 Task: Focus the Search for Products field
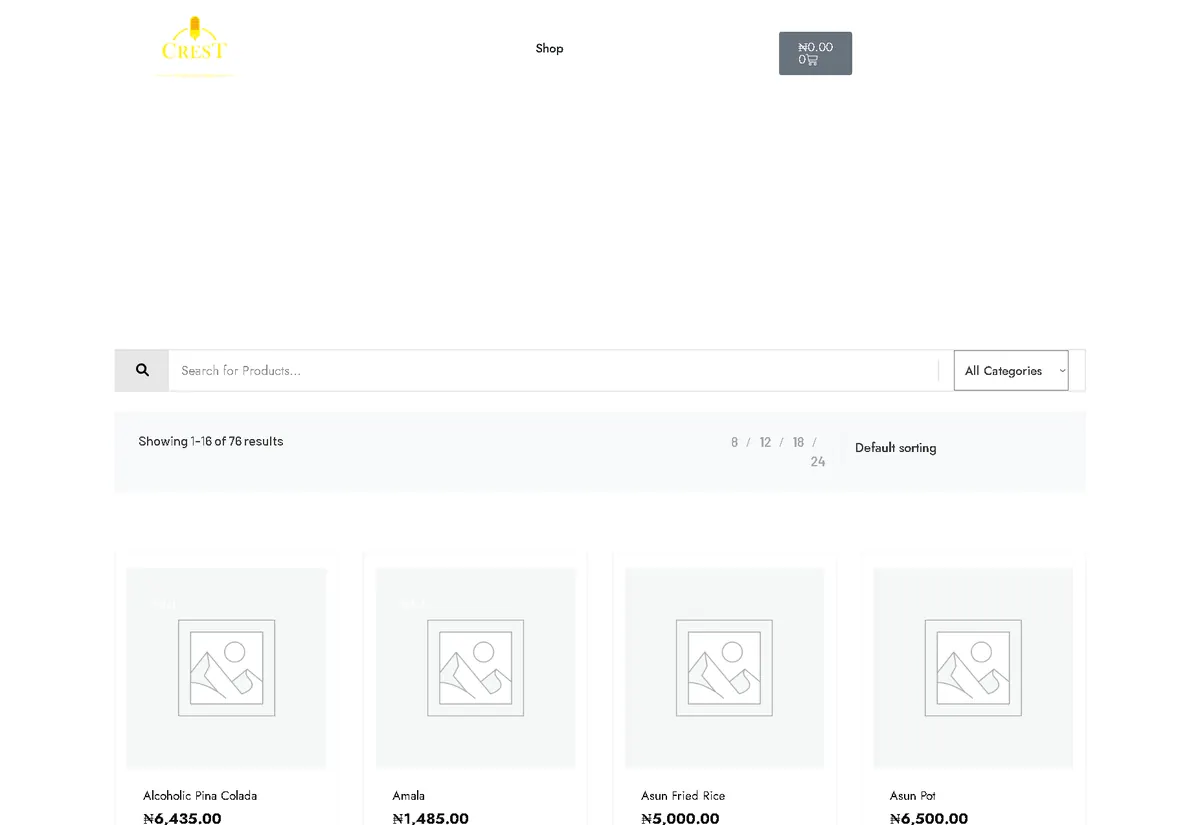[x=553, y=370]
